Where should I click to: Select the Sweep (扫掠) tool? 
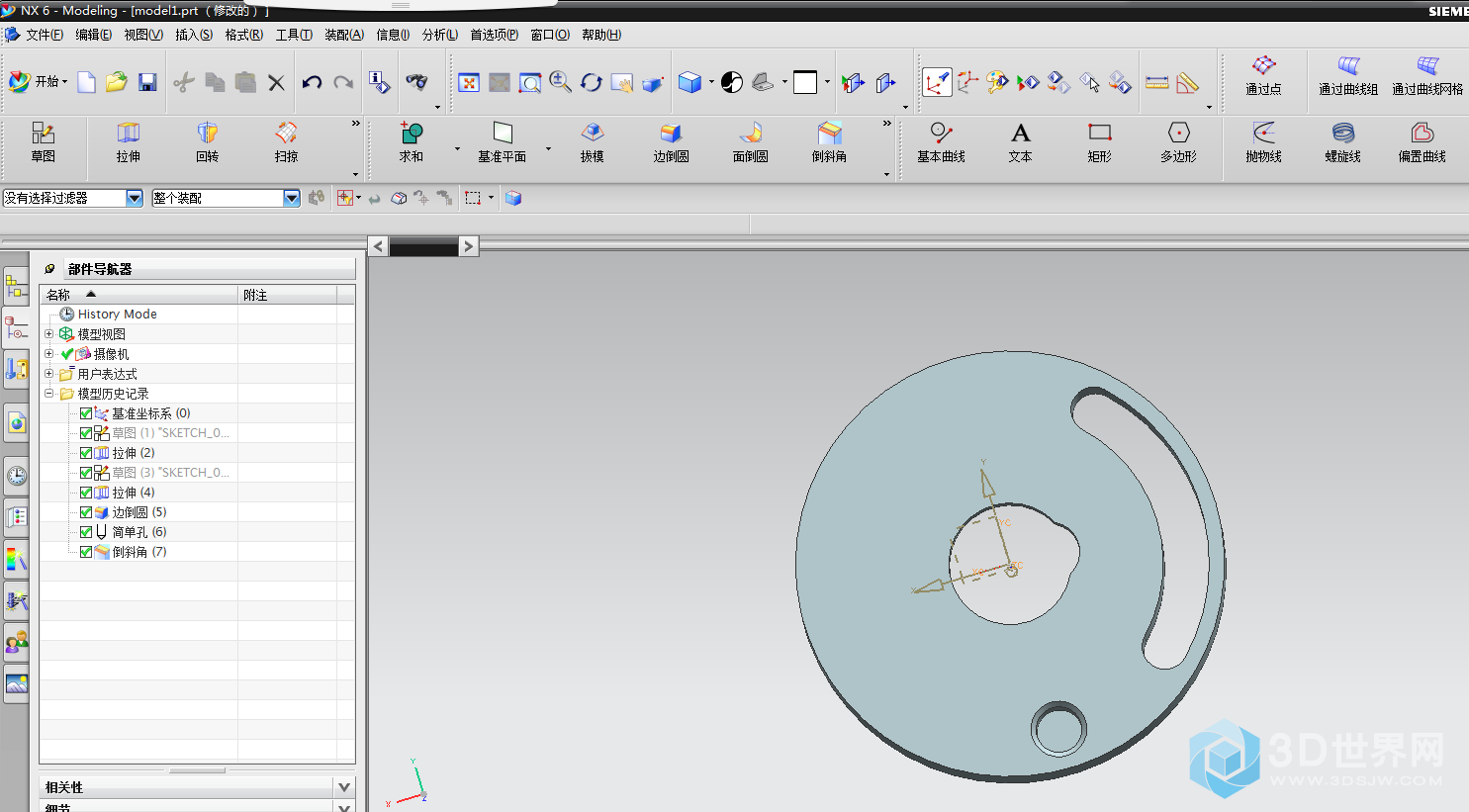point(286,142)
